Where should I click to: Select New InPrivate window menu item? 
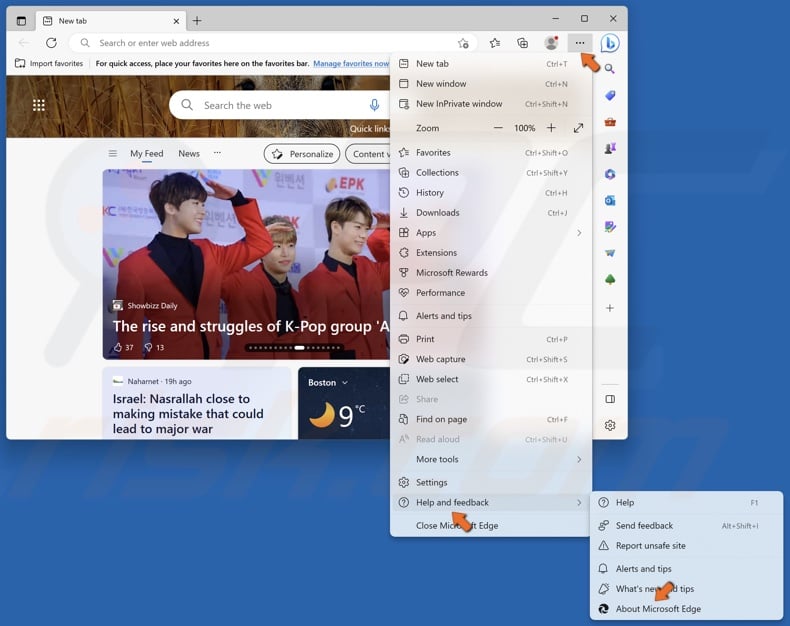coord(491,104)
